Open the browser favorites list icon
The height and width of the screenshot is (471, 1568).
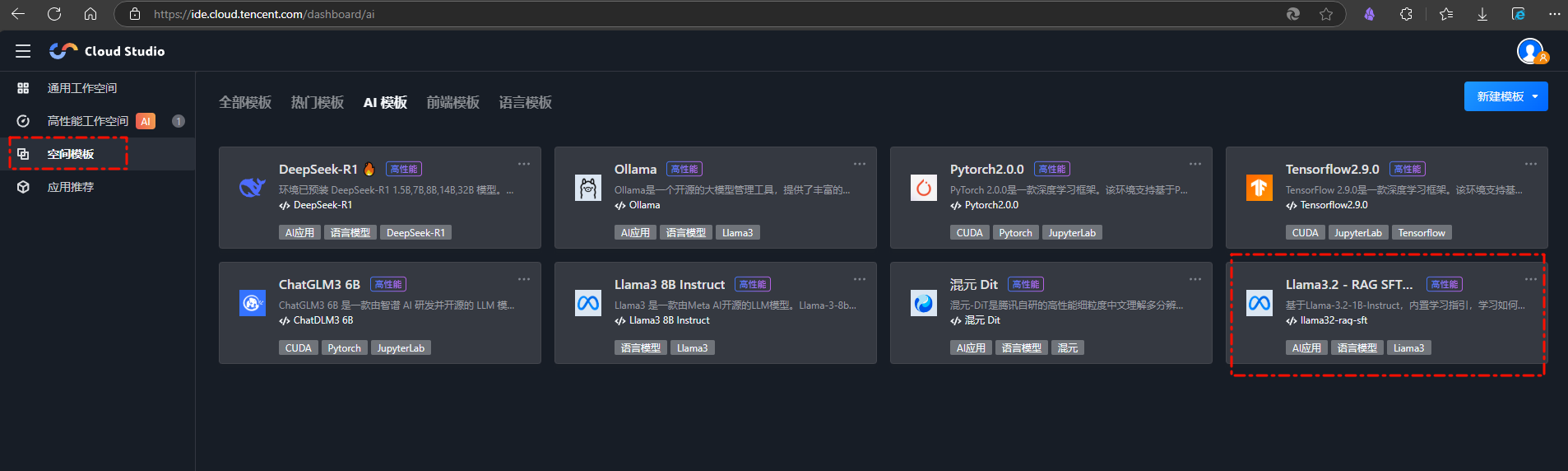coord(1446,14)
